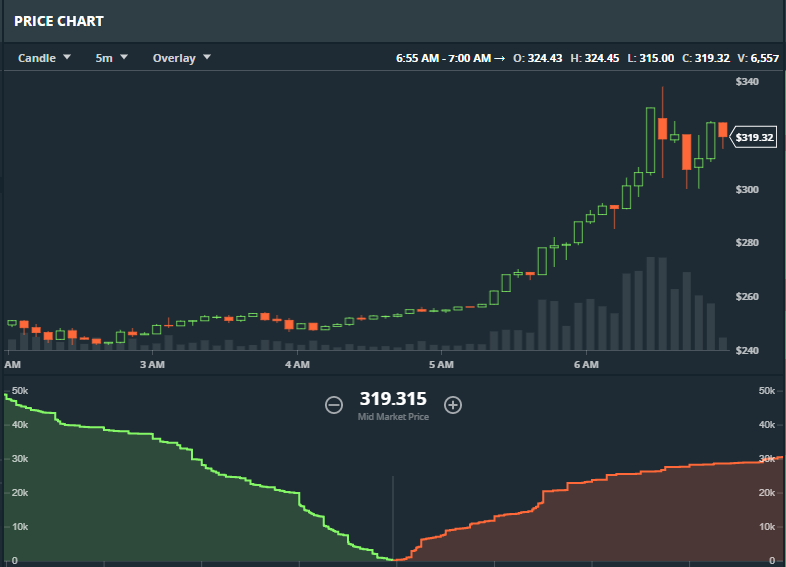Screen dimensions: 786x567
Task: Click the $319.32 current price tag
Action: [754, 137]
